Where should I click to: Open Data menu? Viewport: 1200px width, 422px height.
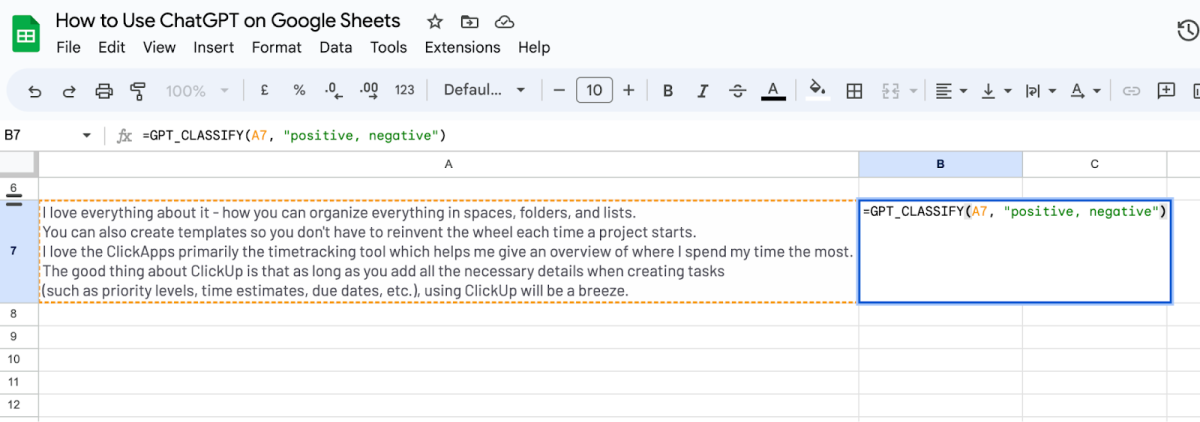336,47
